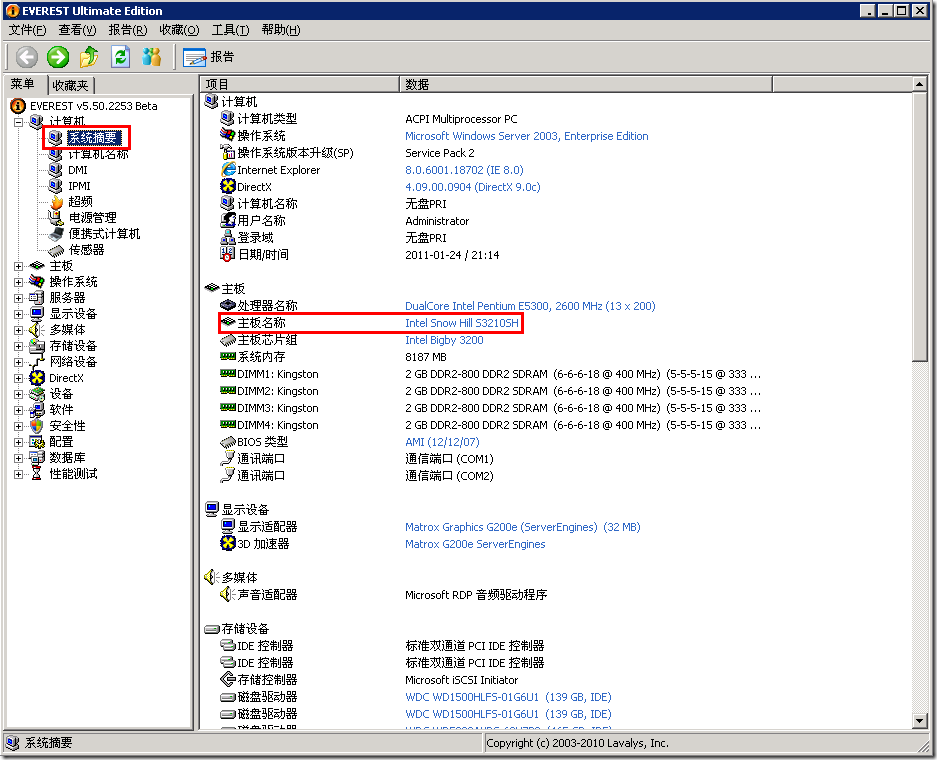This screenshot has height=760, width=937.
Task: Click the 网络设备 icon in tree
Action: pyautogui.click(x=37, y=362)
